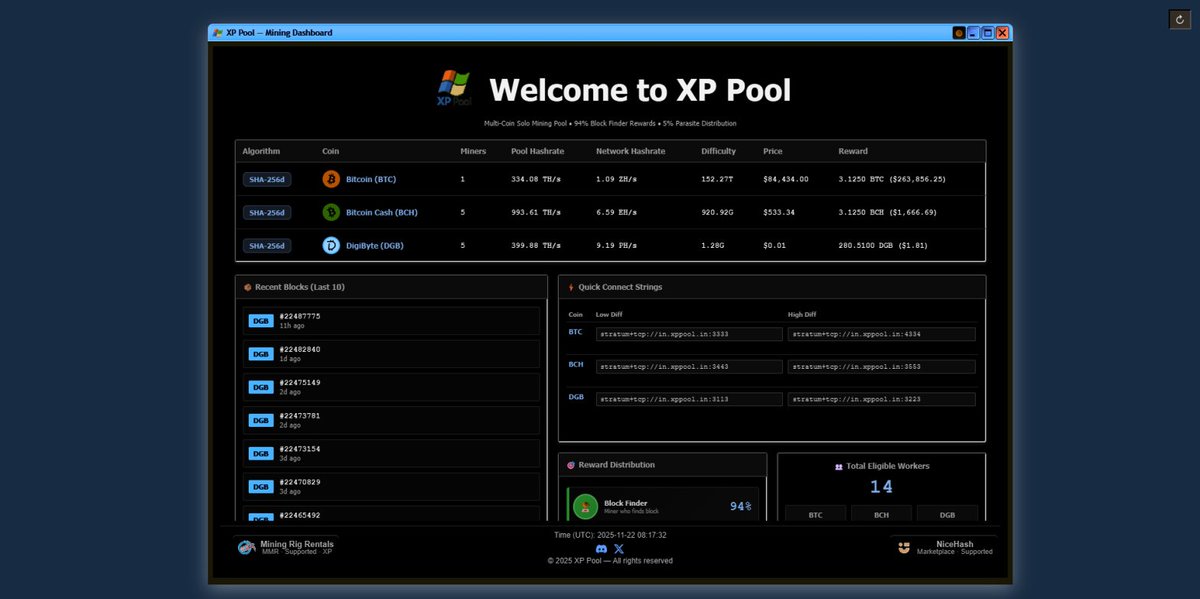The image size is (1200, 599).
Task: Click the Reward column header
Action: [853, 151]
